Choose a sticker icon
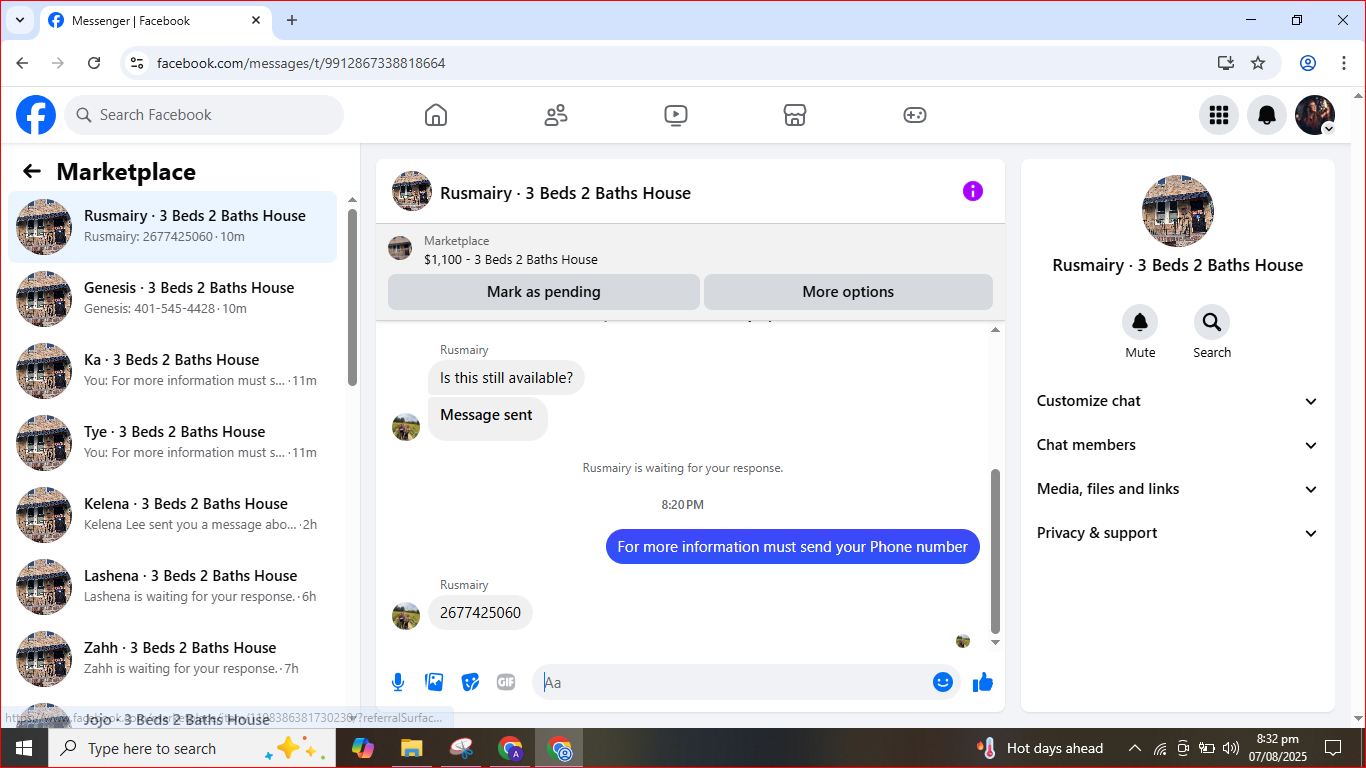Viewport: 1366px width, 768px height. tap(470, 682)
